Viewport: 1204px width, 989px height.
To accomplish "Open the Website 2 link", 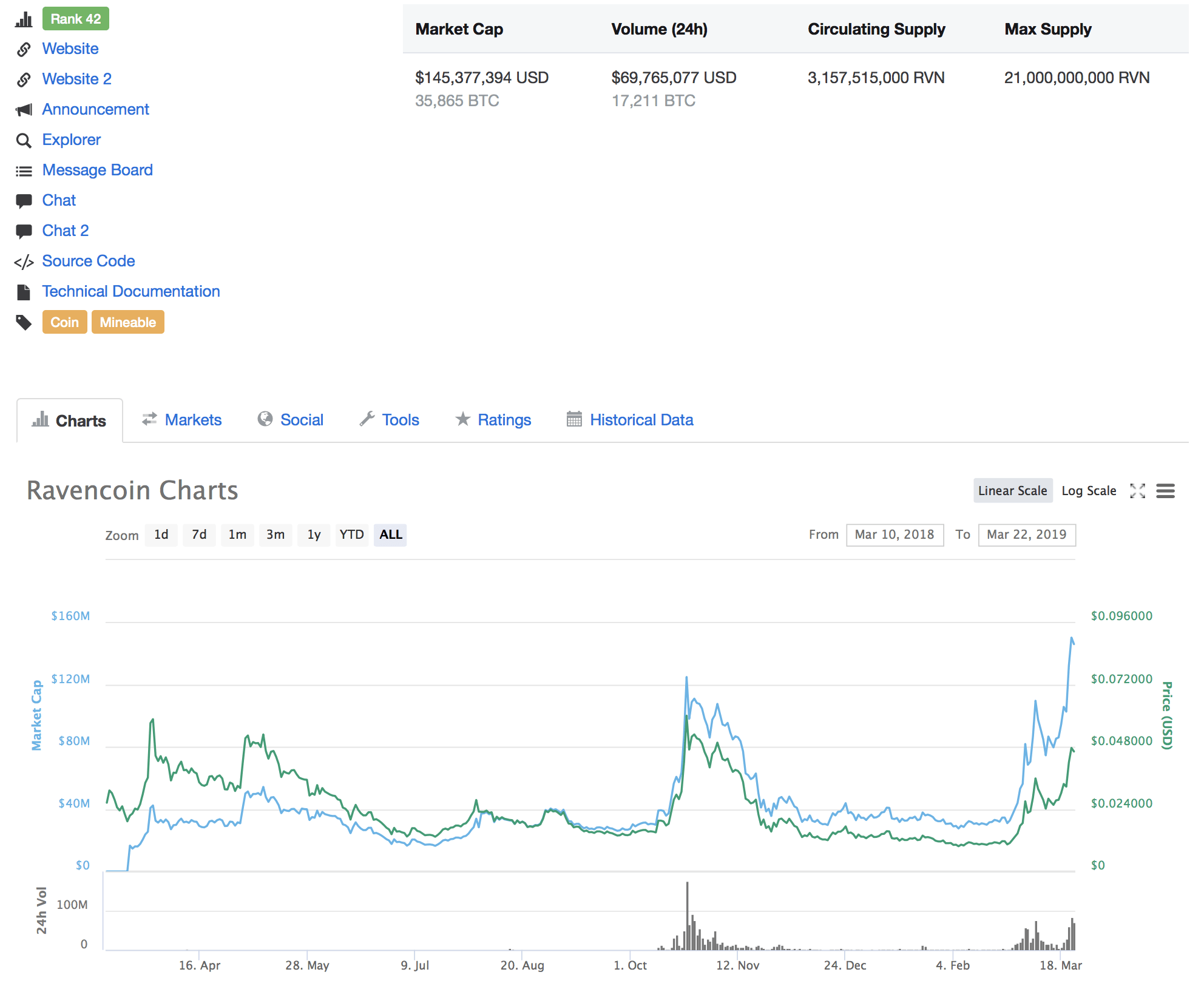I will [77, 79].
